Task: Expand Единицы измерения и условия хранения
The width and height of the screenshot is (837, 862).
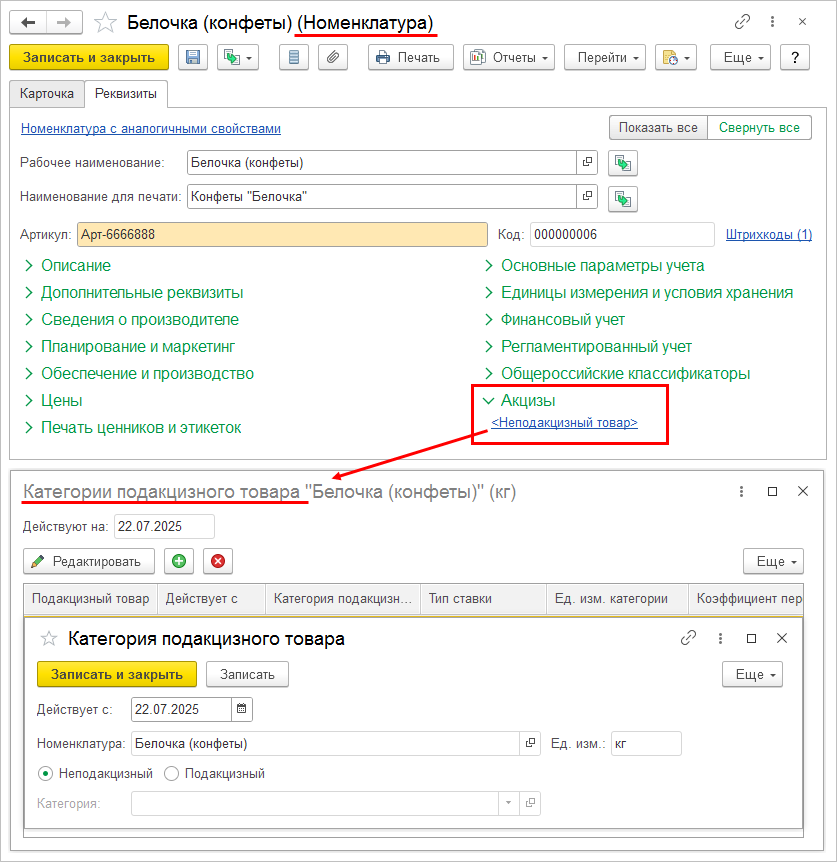Action: pos(639,292)
